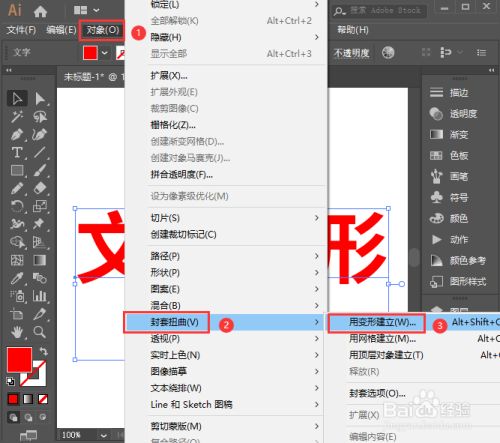This screenshot has width=500, height=443.
Task: Open the 图形样式 panel
Action: (467, 282)
